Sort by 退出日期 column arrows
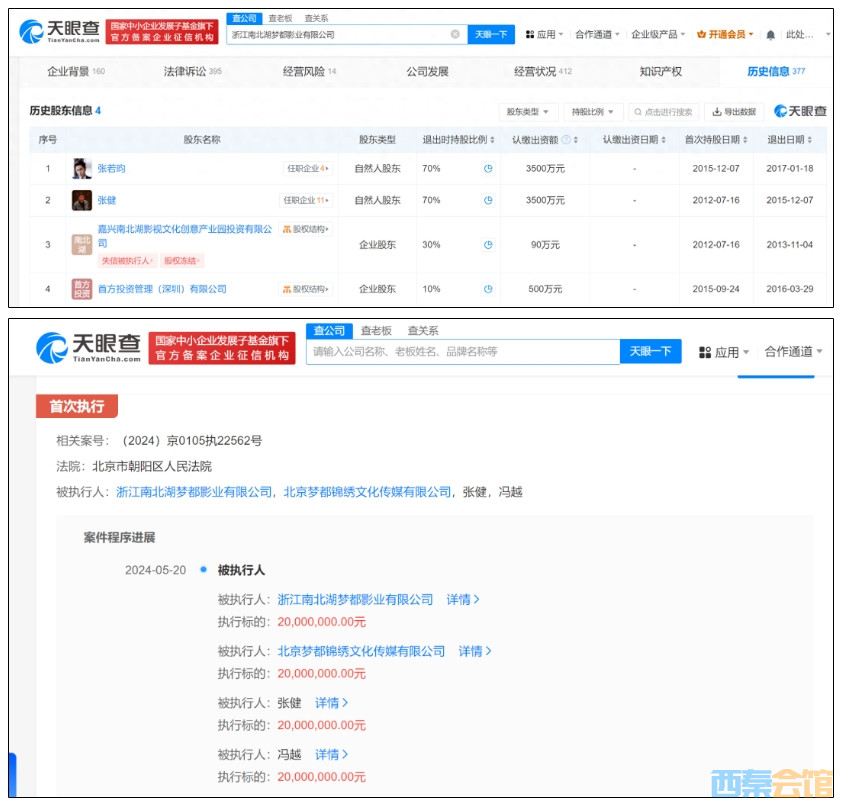 pyautogui.click(x=809, y=140)
